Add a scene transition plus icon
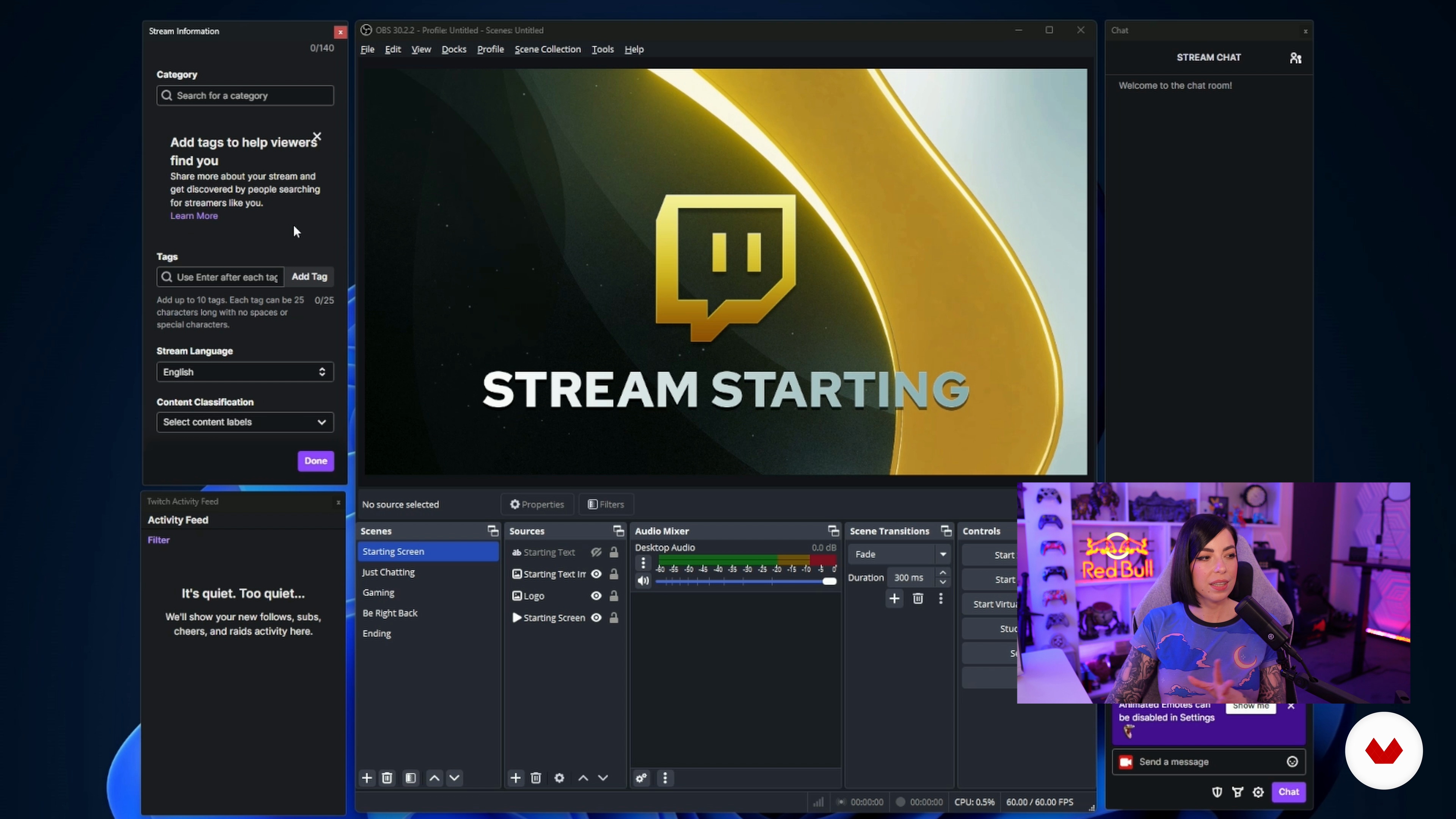This screenshot has height=819, width=1456. point(894,598)
